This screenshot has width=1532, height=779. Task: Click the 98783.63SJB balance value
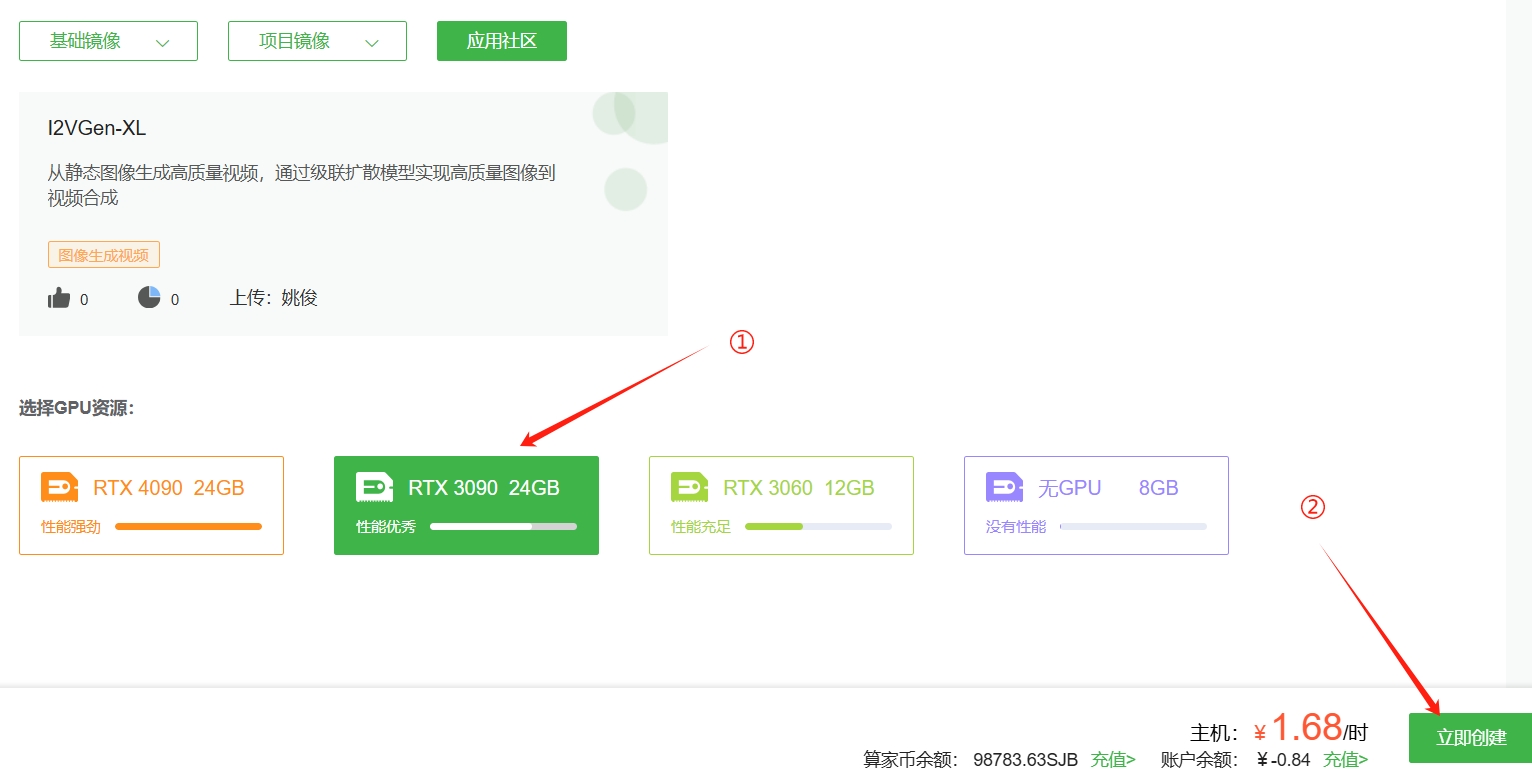click(x=1025, y=760)
